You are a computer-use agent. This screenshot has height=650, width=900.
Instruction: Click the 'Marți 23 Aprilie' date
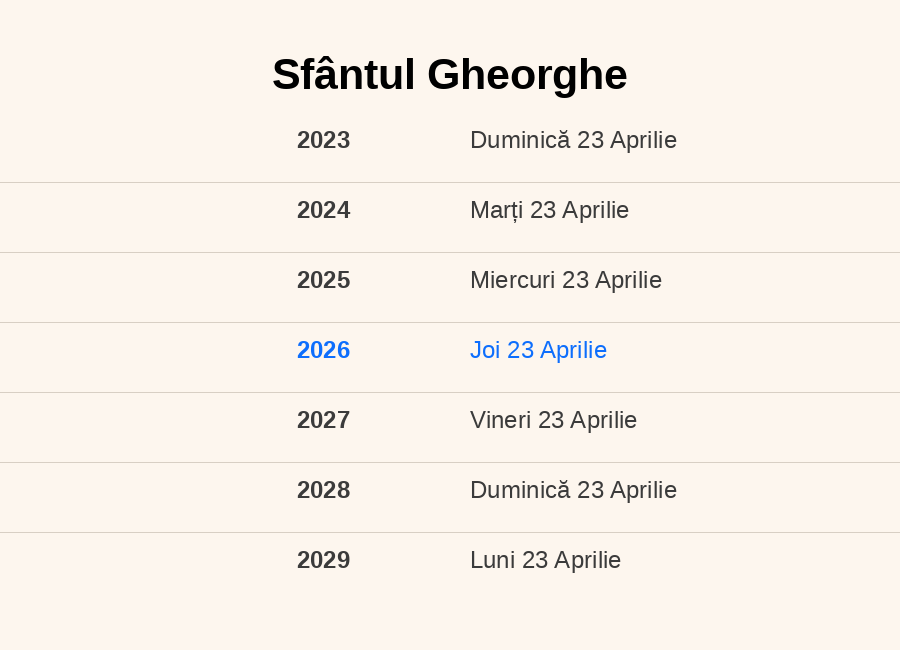point(549,210)
